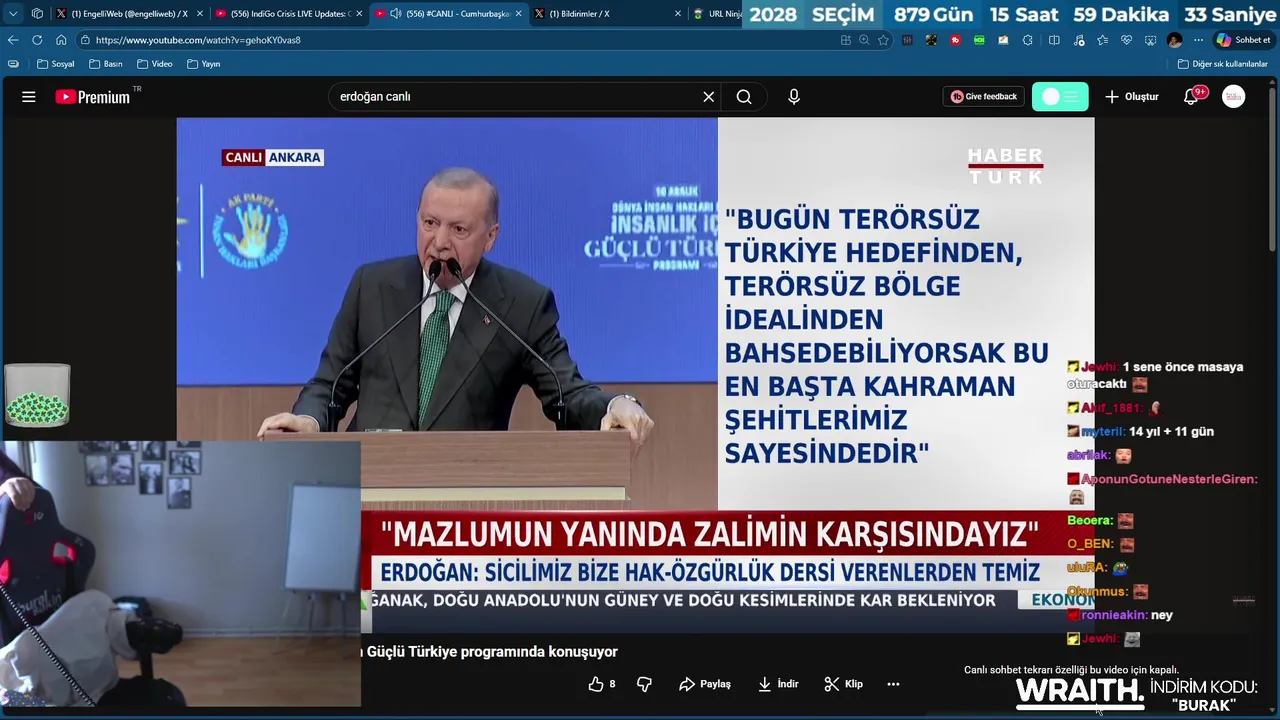Close the EngelliWeb X tab
The image size is (1280, 720).
coord(200,14)
